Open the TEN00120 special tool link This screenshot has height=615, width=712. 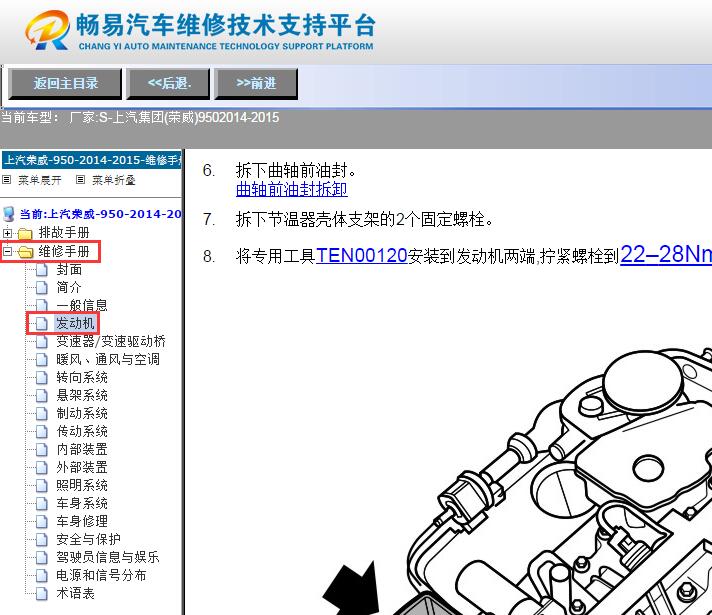point(361,256)
